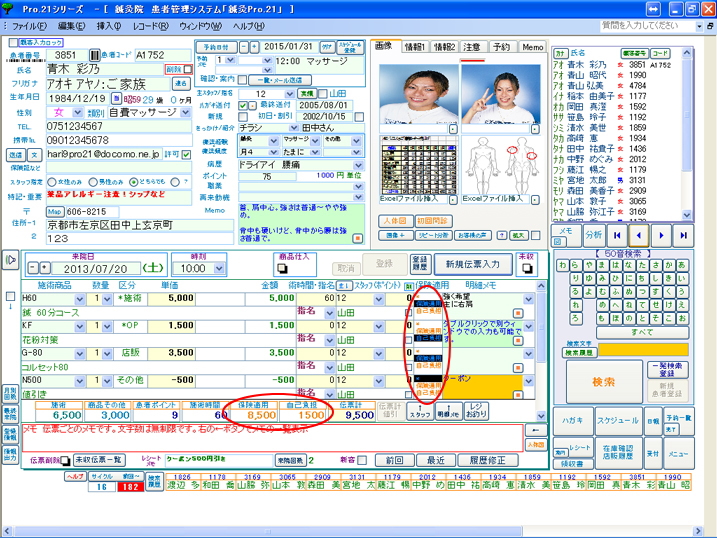Click small button under first portrait photo
This screenshot has width=717, height=538.
453,129
